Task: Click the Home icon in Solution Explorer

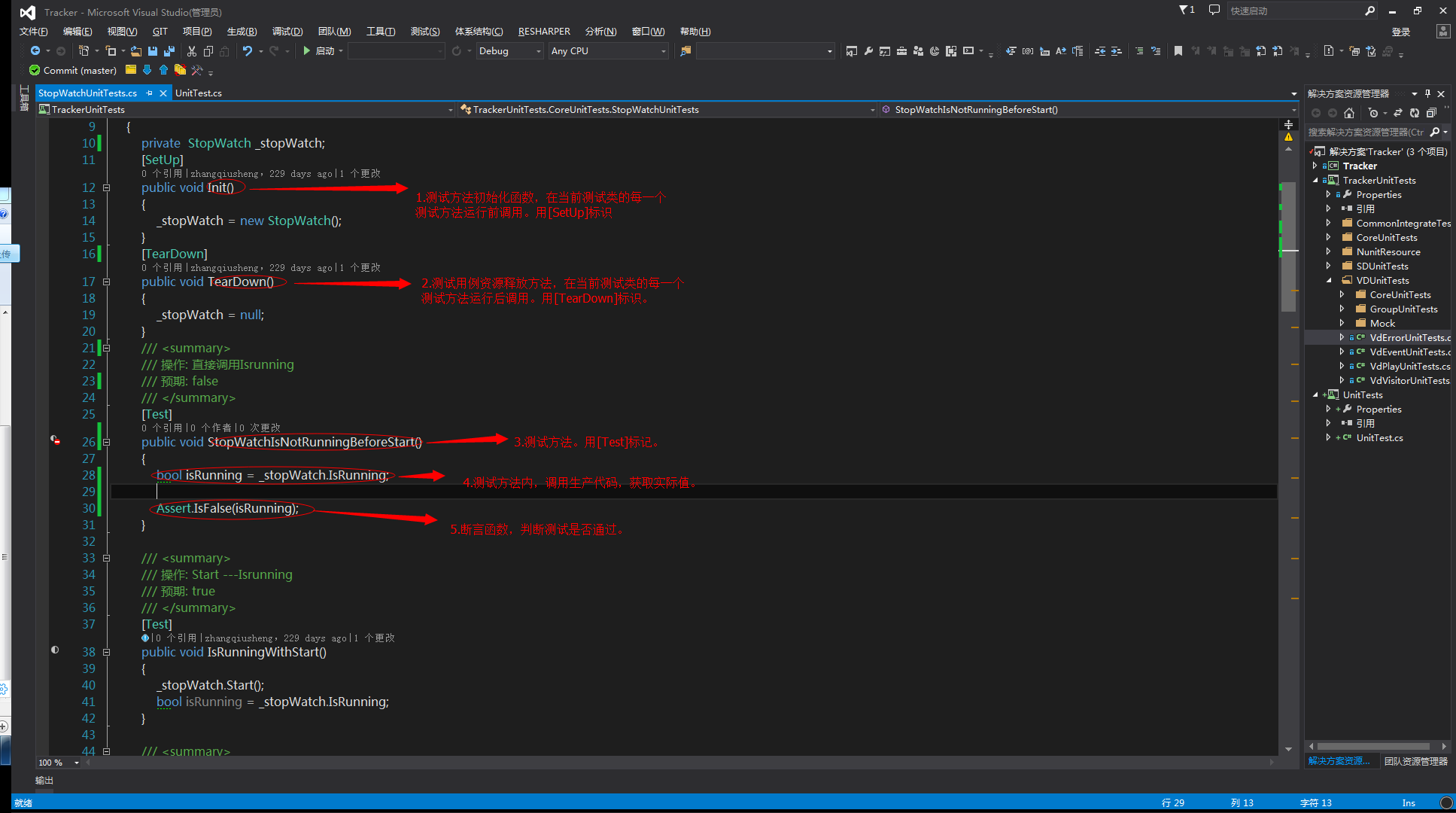Action: (1349, 113)
